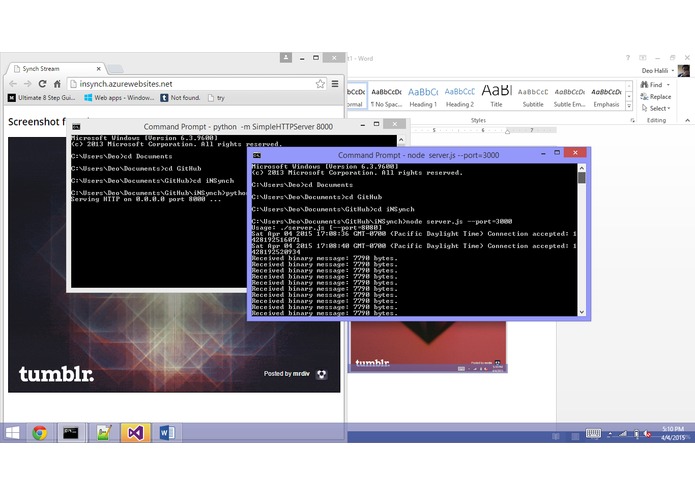Open Chrome from taskbar
This screenshot has width=695, height=494.
coord(39,432)
